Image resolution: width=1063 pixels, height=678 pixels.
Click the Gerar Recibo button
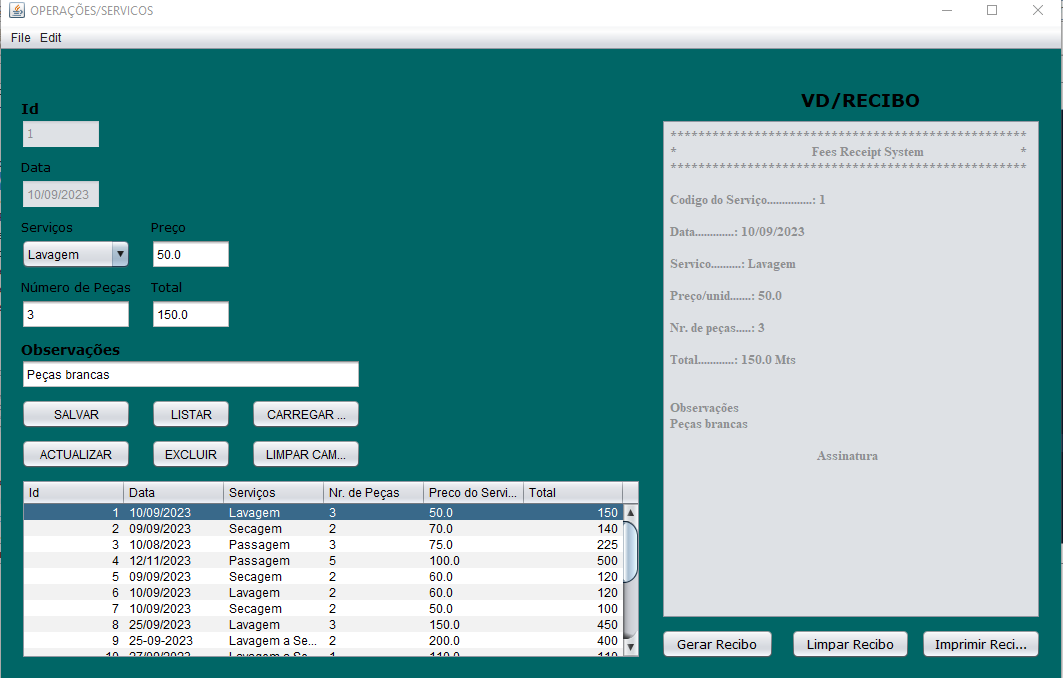tap(717, 644)
